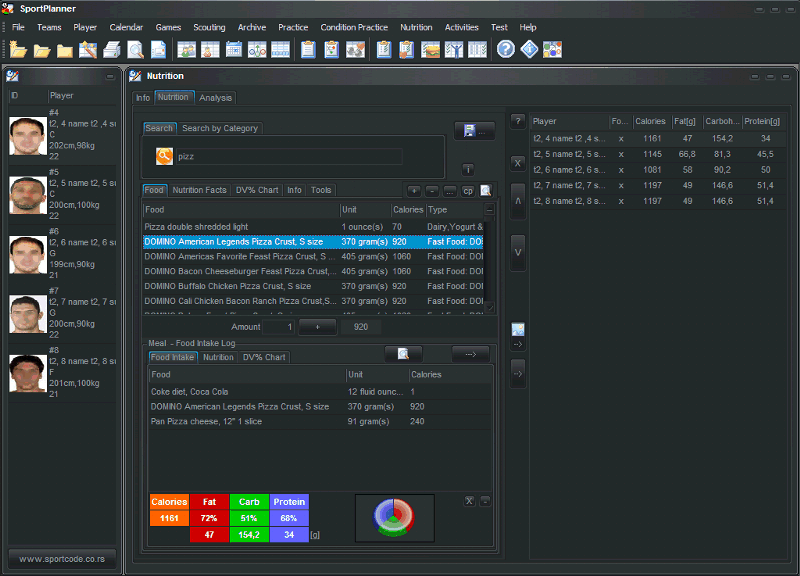
Task: Click the Calories column header in food list
Action: [x=407, y=210]
